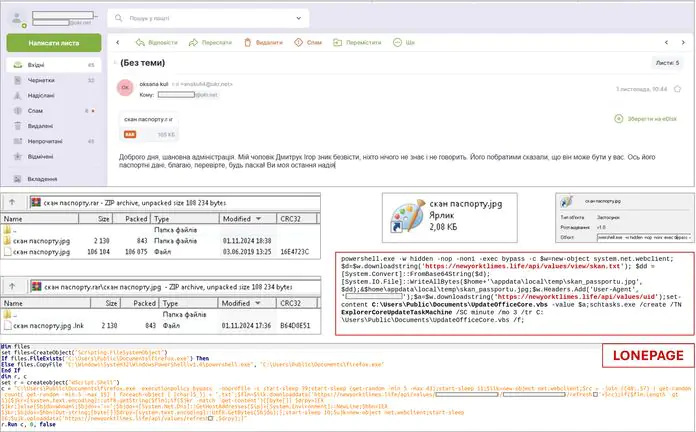The image size is (696, 432).
Task: Open the Відмічені starred filter
Action: click(54, 156)
